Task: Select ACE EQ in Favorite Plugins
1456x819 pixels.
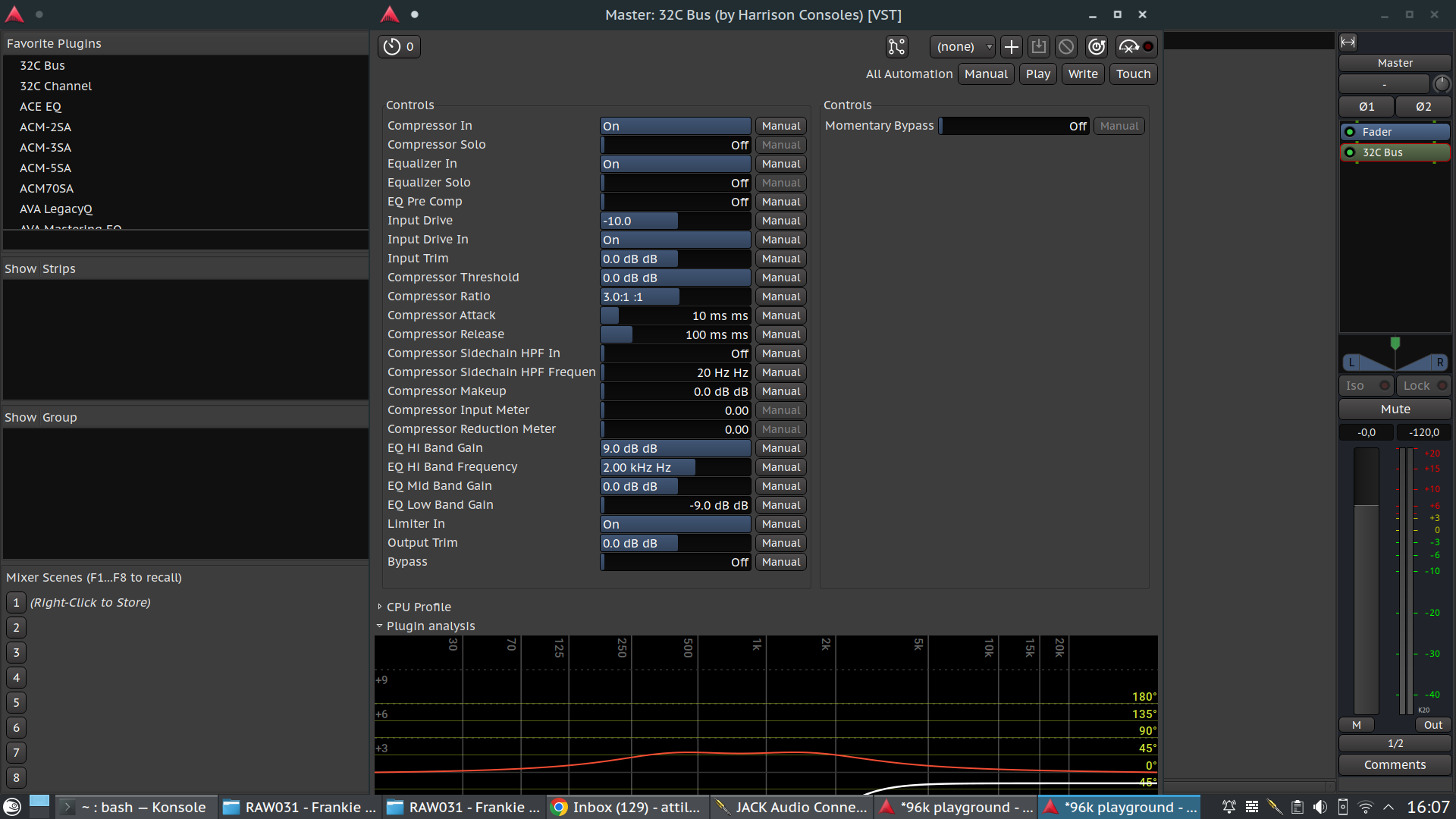Action: [40, 107]
